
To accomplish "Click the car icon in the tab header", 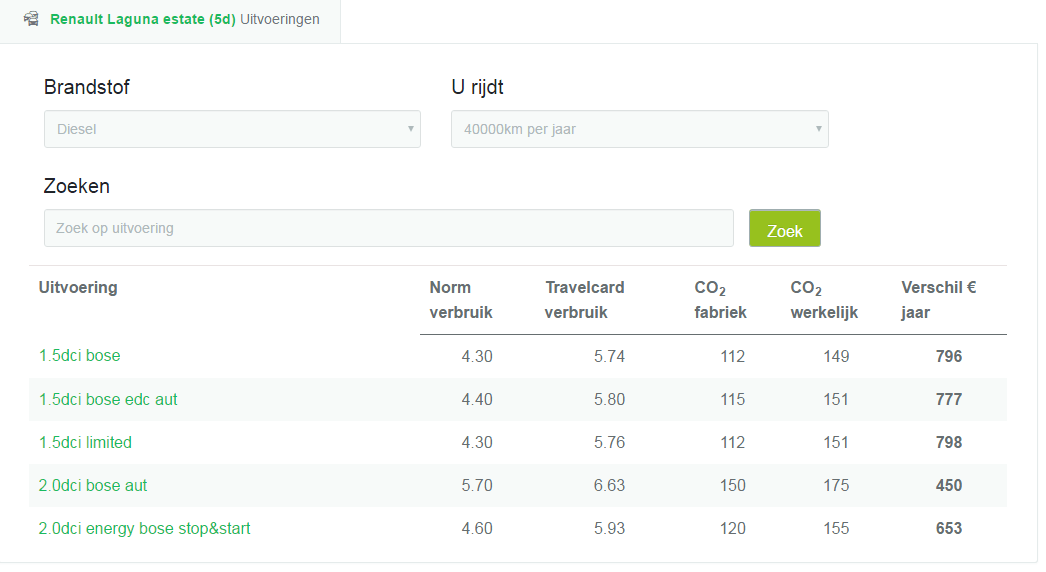I will coord(32,19).
